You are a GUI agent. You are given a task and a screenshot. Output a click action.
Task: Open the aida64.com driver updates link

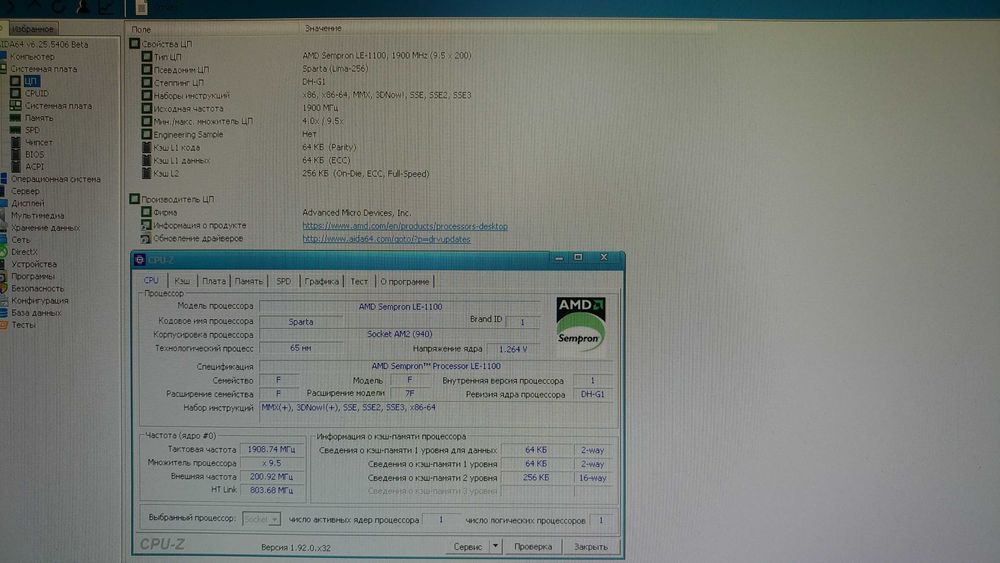pyautogui.click(x=386, y=239)
